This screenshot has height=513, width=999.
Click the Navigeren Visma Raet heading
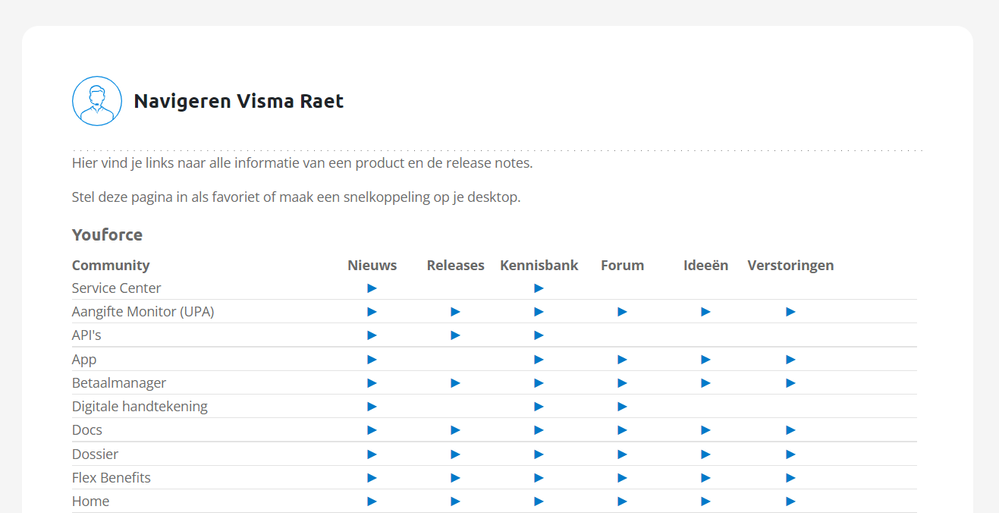point(238,101)
